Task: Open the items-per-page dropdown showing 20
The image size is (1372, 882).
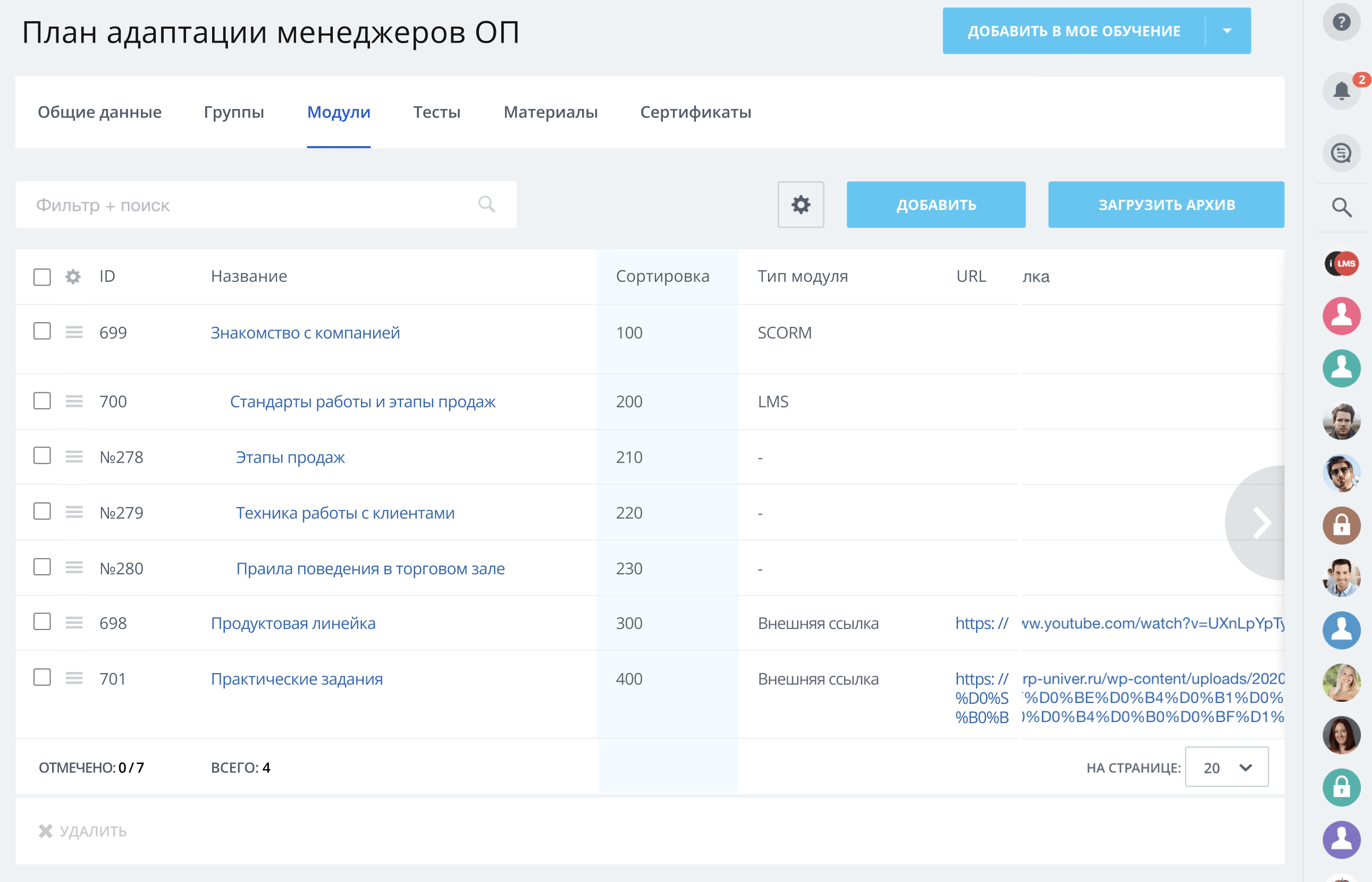Action: [1226, 767]
